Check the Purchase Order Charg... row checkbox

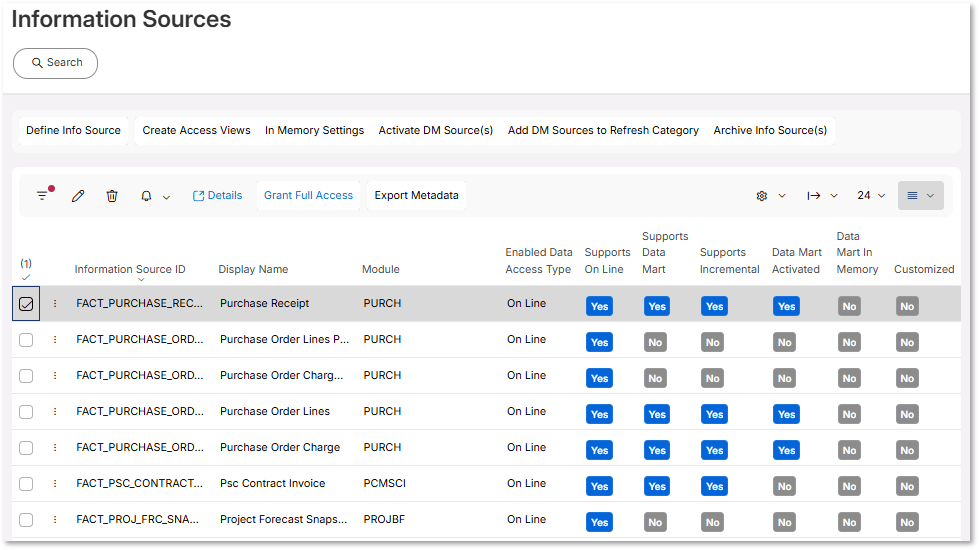(x=26, y=376)
